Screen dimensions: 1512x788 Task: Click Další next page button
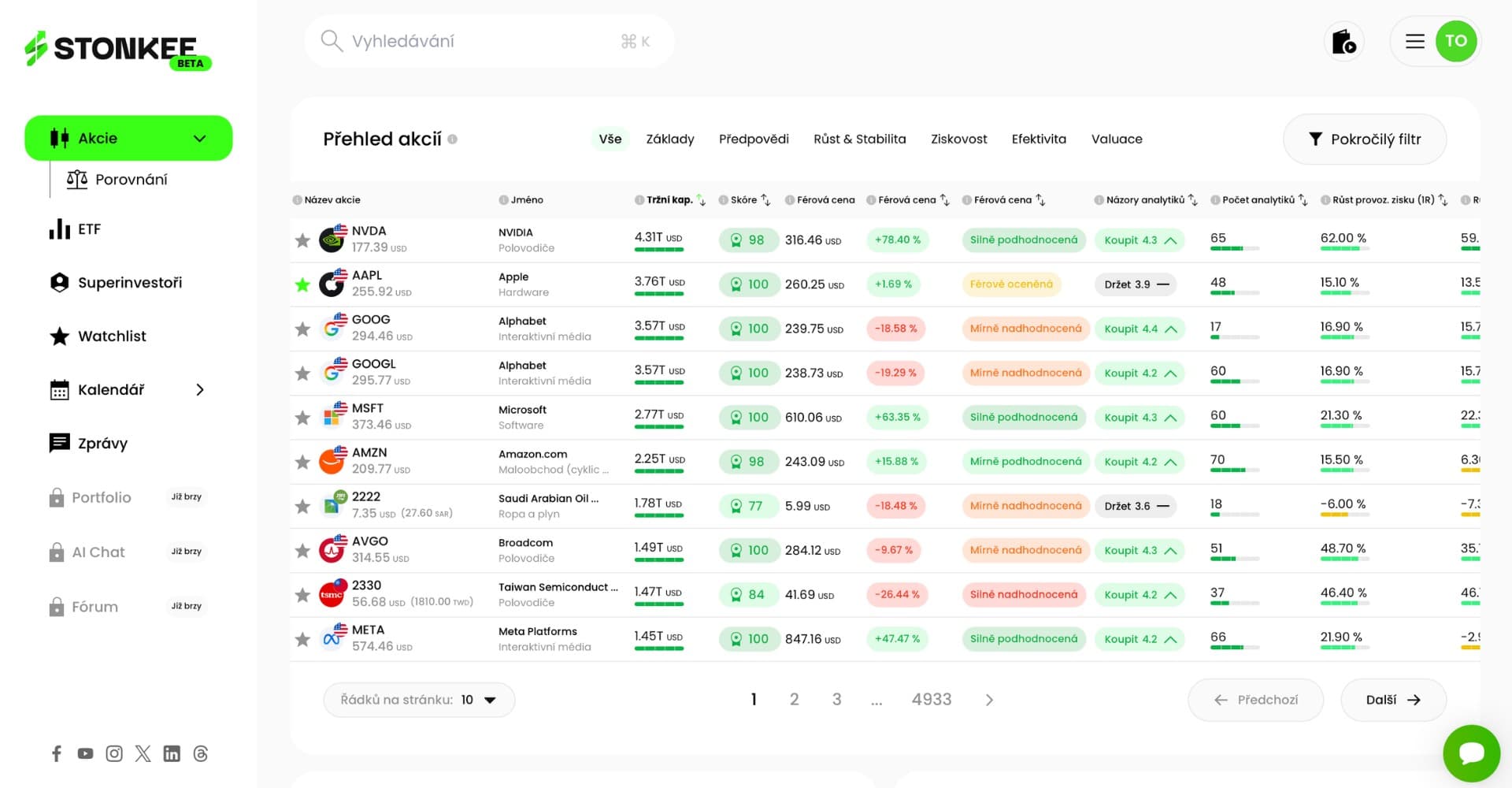(1393, 700)
